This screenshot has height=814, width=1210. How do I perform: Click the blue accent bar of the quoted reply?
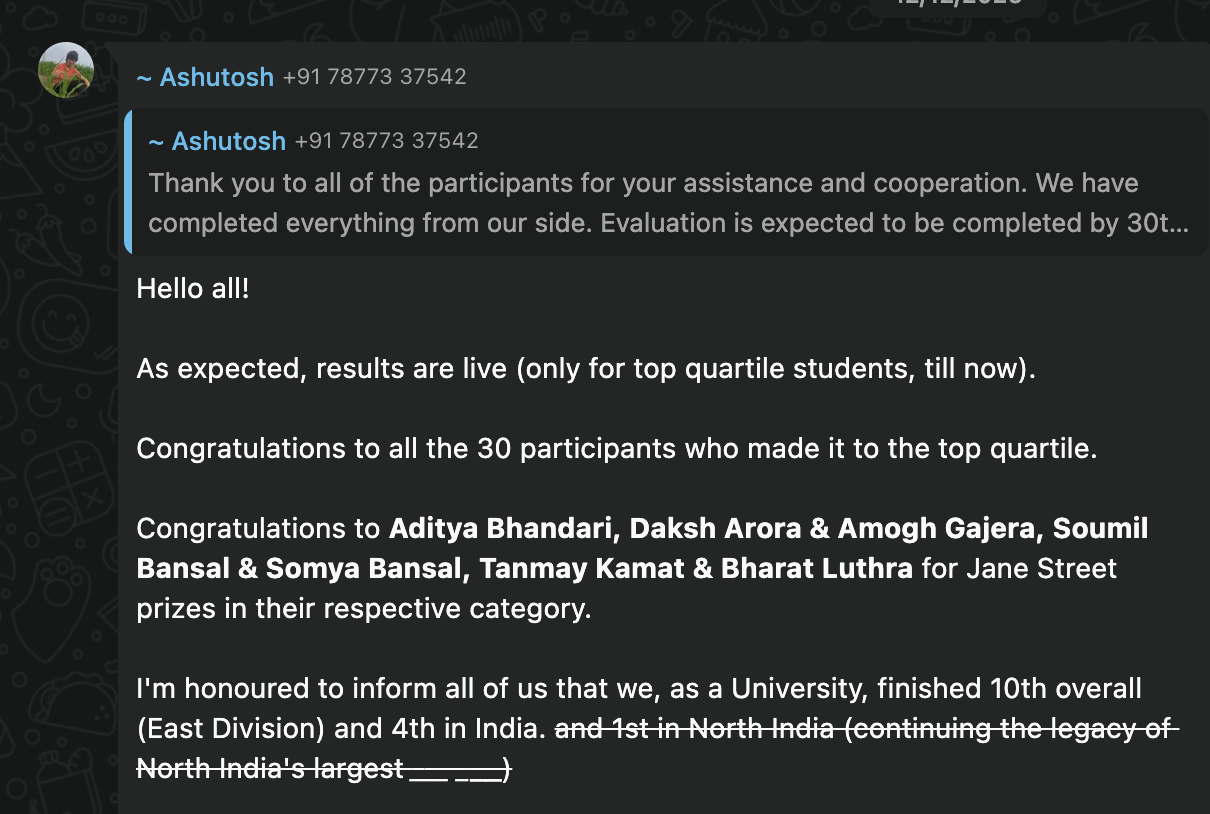click(128, 182)
